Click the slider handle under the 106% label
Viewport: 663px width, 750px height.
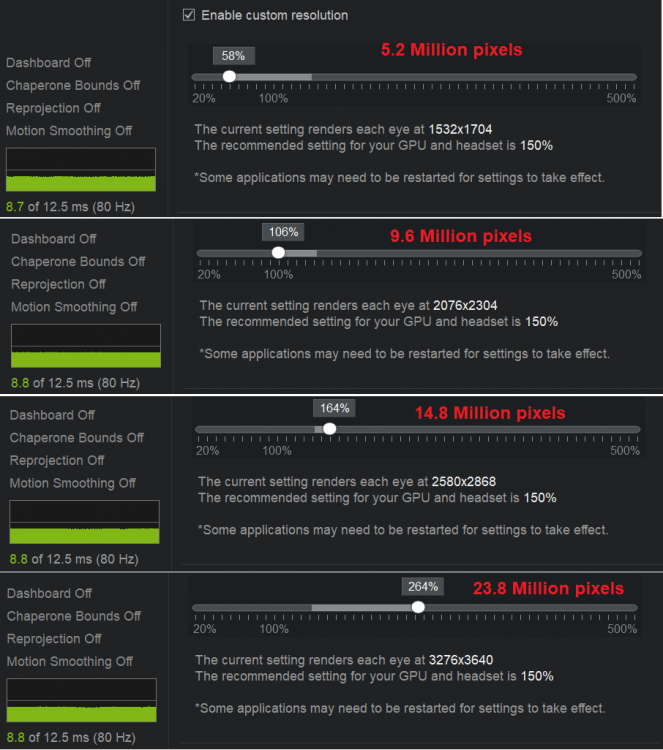pos(278,253)
